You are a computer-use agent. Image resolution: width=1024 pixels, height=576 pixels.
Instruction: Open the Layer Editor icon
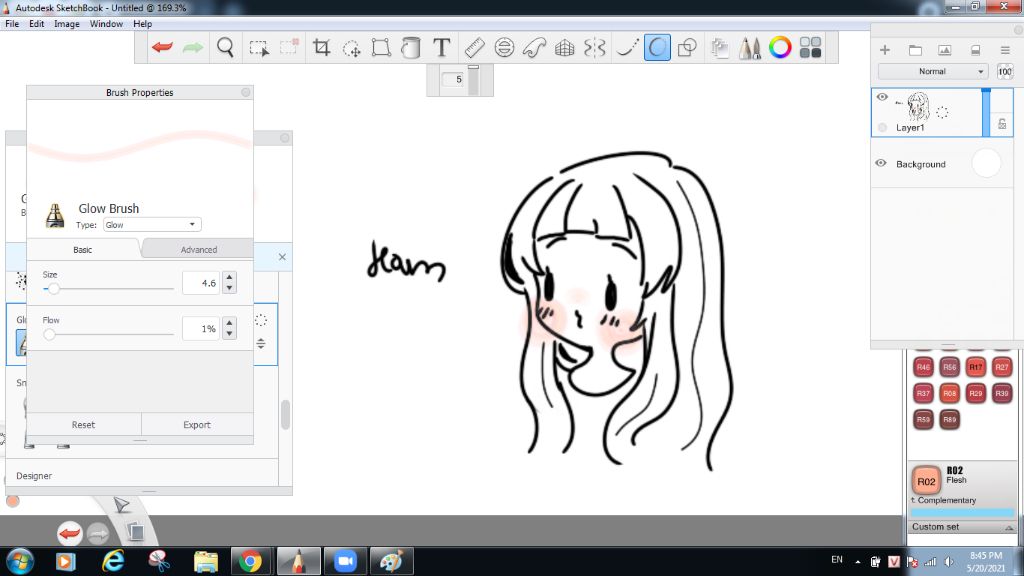coord(720,48)
